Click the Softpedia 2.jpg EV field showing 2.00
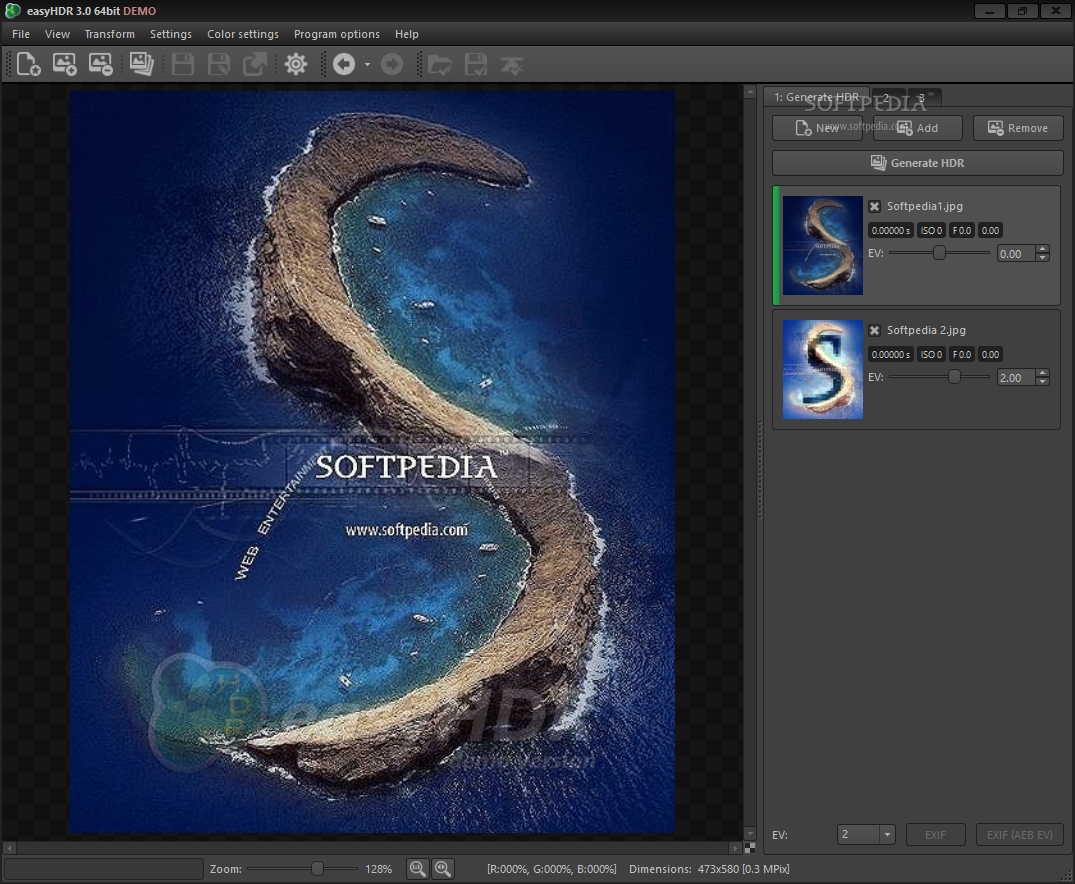The image size is (1075, 884). pyautogui.click(x=1016, y=378)
